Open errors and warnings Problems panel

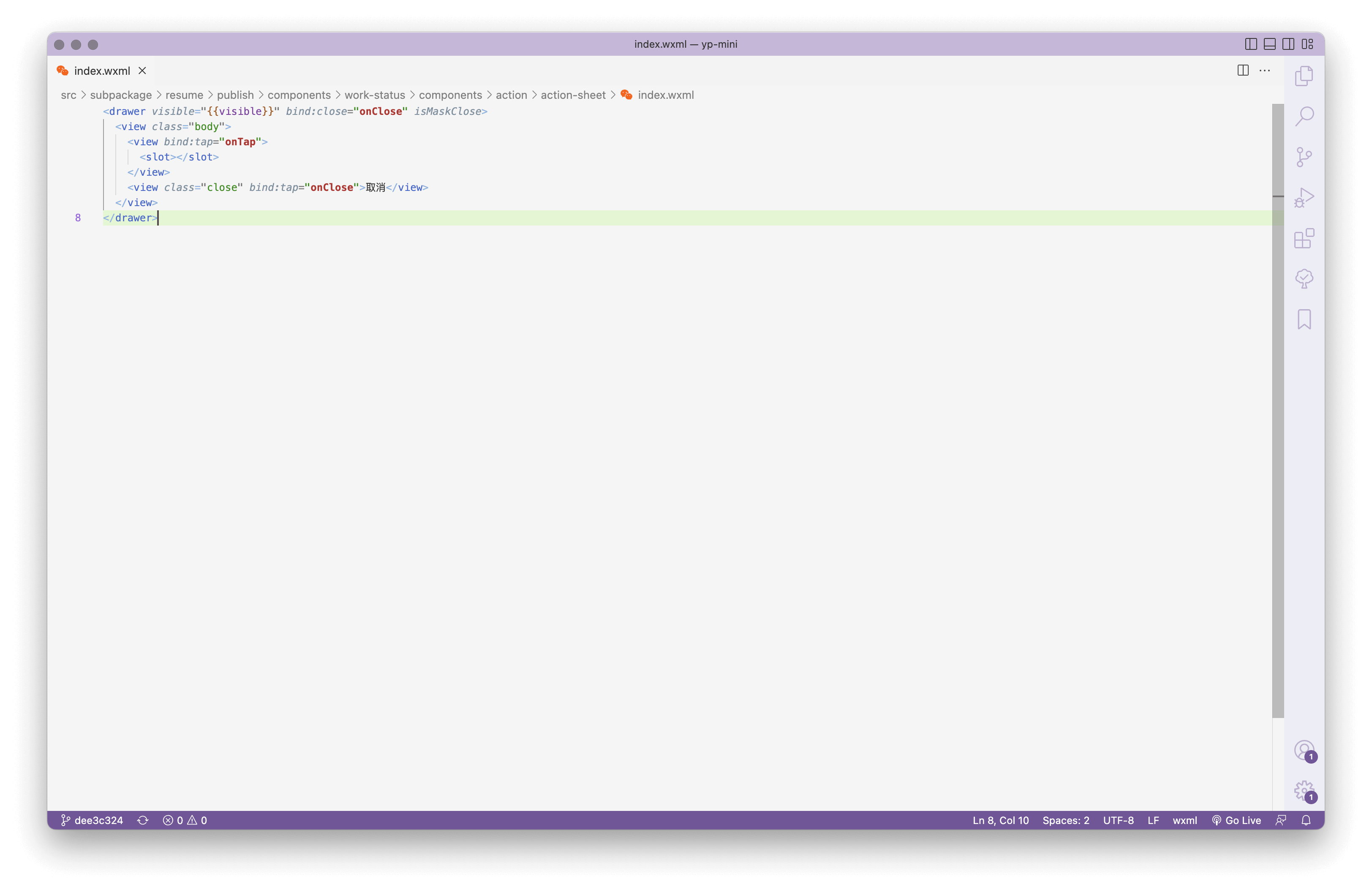tap(185, 820)
